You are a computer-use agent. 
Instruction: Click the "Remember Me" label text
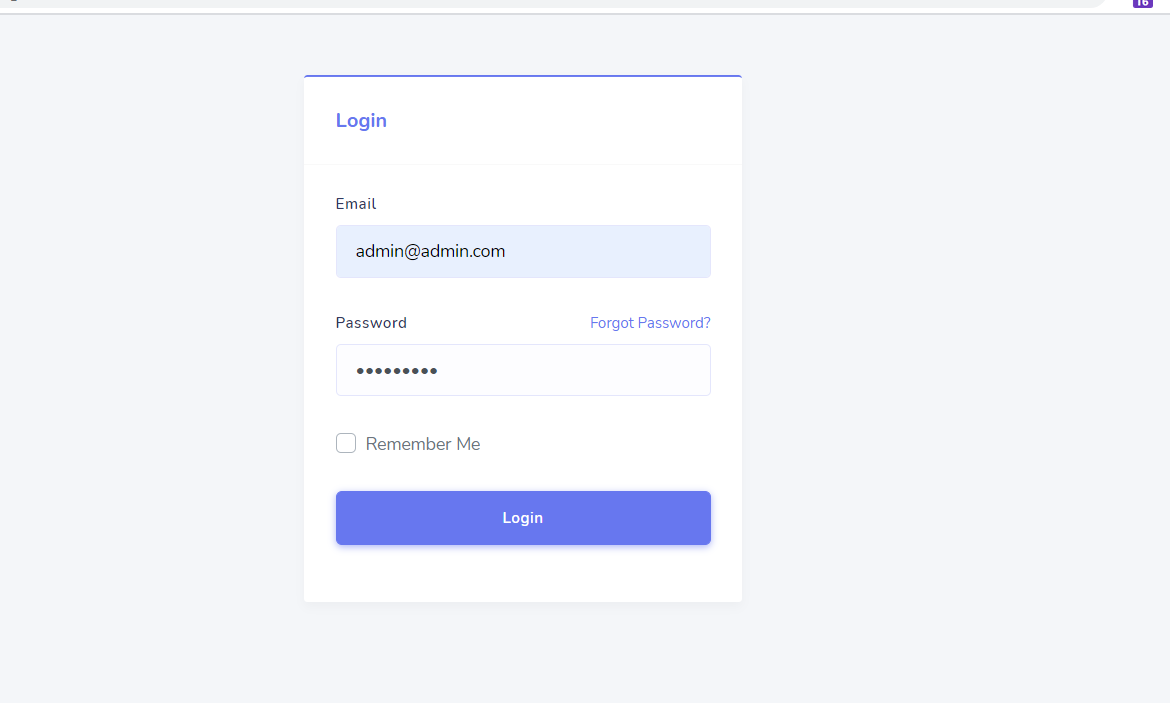(422, 444)
